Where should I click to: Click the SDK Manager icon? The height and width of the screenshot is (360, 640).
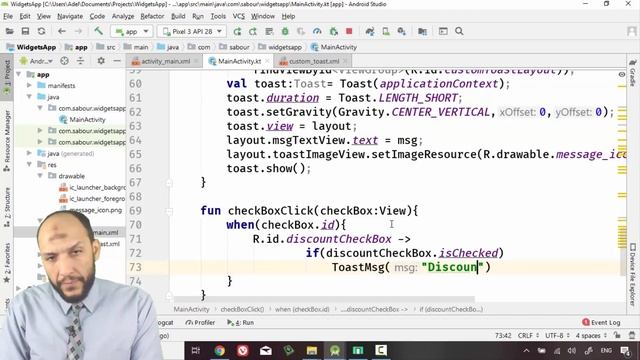402,31
